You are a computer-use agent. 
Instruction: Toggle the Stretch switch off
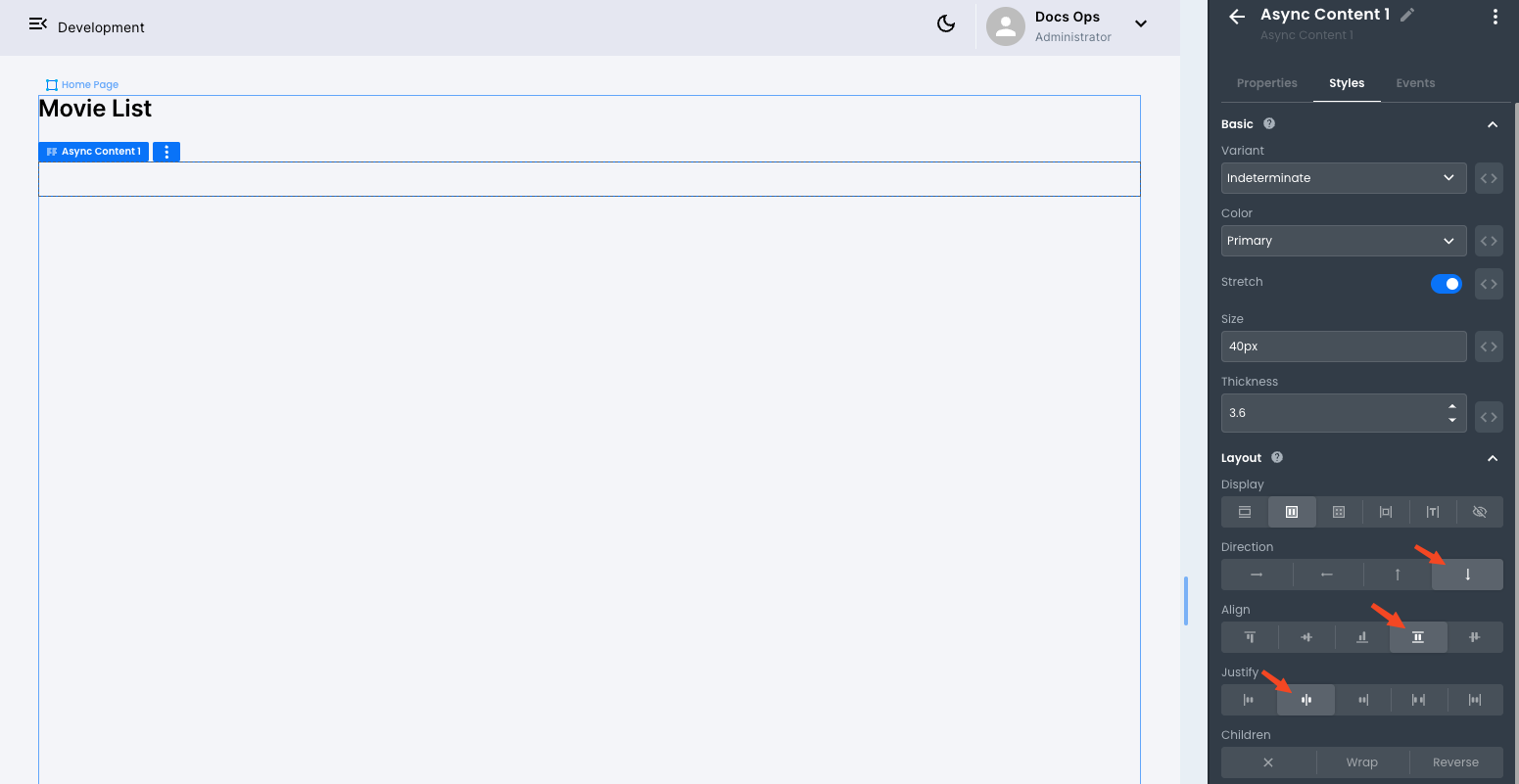click(1446, 284)
